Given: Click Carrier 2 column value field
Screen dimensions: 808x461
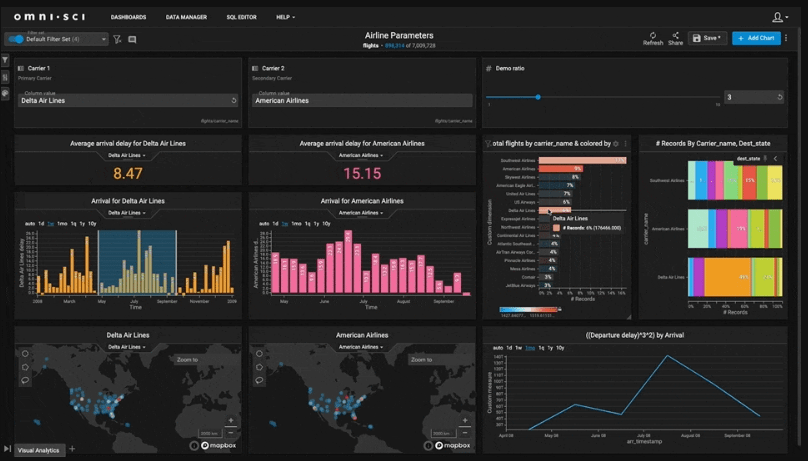Looking at the screenshot, I should [362, 100].
